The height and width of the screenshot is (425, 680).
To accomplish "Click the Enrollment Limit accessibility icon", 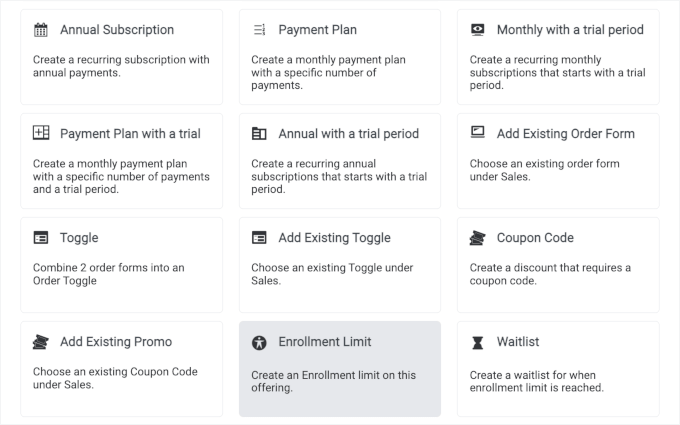I will pyautogui.click(x=259, y=342).
